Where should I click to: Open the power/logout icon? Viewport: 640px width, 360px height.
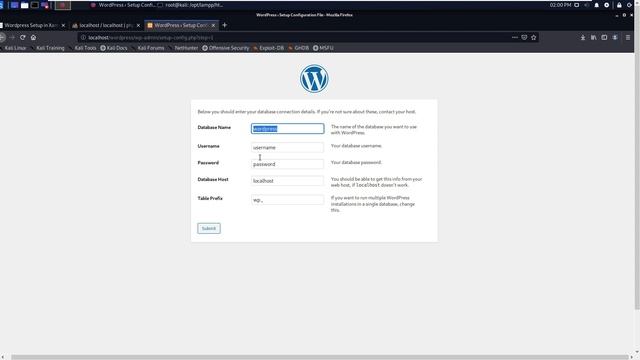(x=629, y=5)
